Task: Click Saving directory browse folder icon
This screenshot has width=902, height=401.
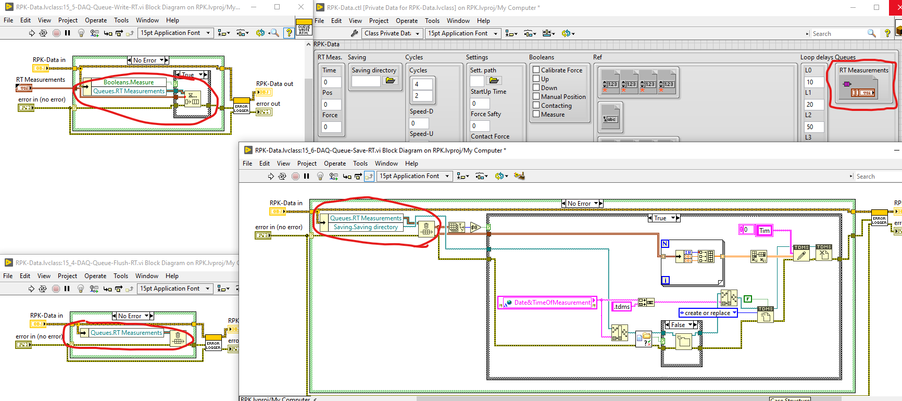Action: pos(391,81)
